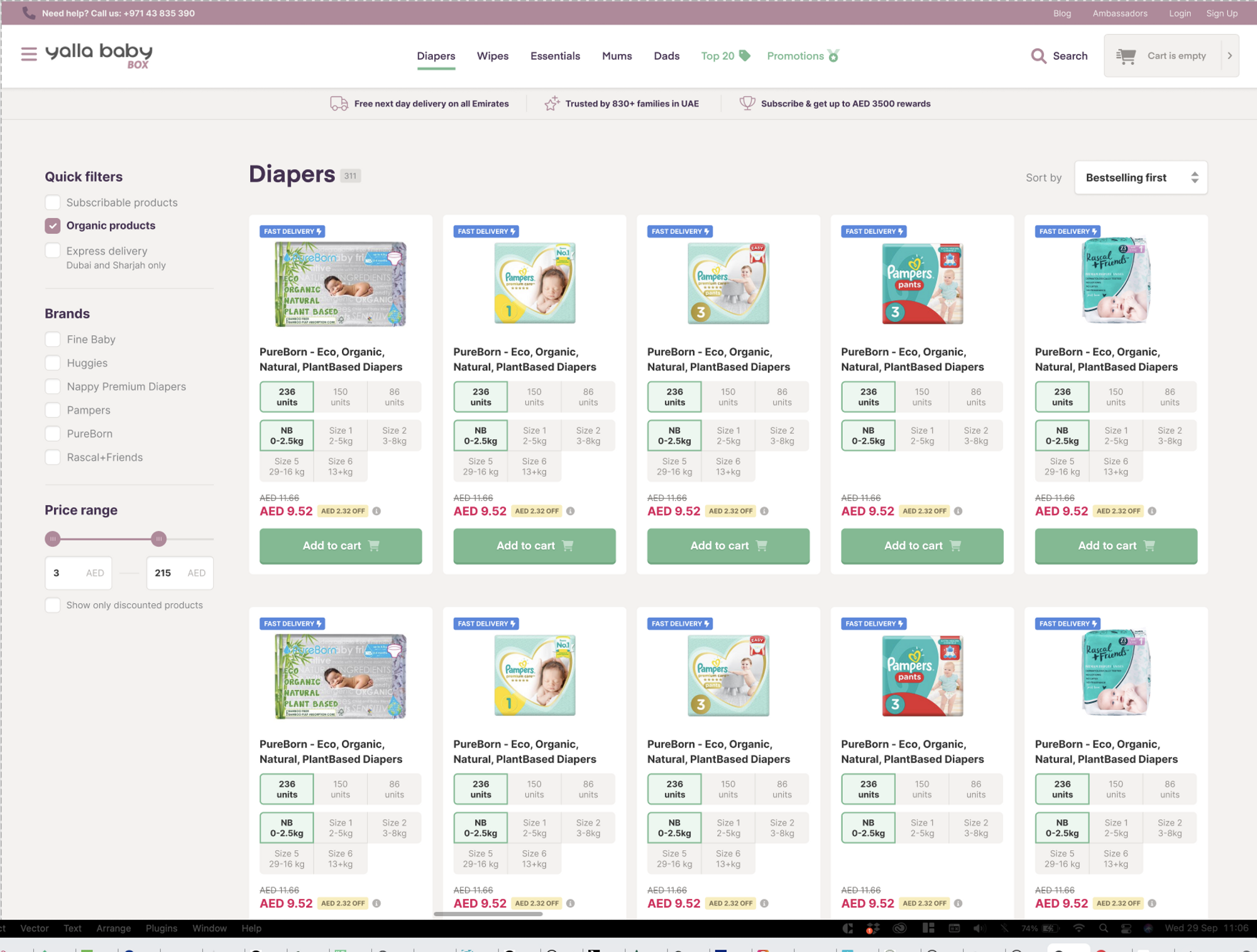The height and width of the screenshot is (952, 1257).
Task: Click the phone icon in the top bar
Action: pyautogui.click(x=29, y=13)
